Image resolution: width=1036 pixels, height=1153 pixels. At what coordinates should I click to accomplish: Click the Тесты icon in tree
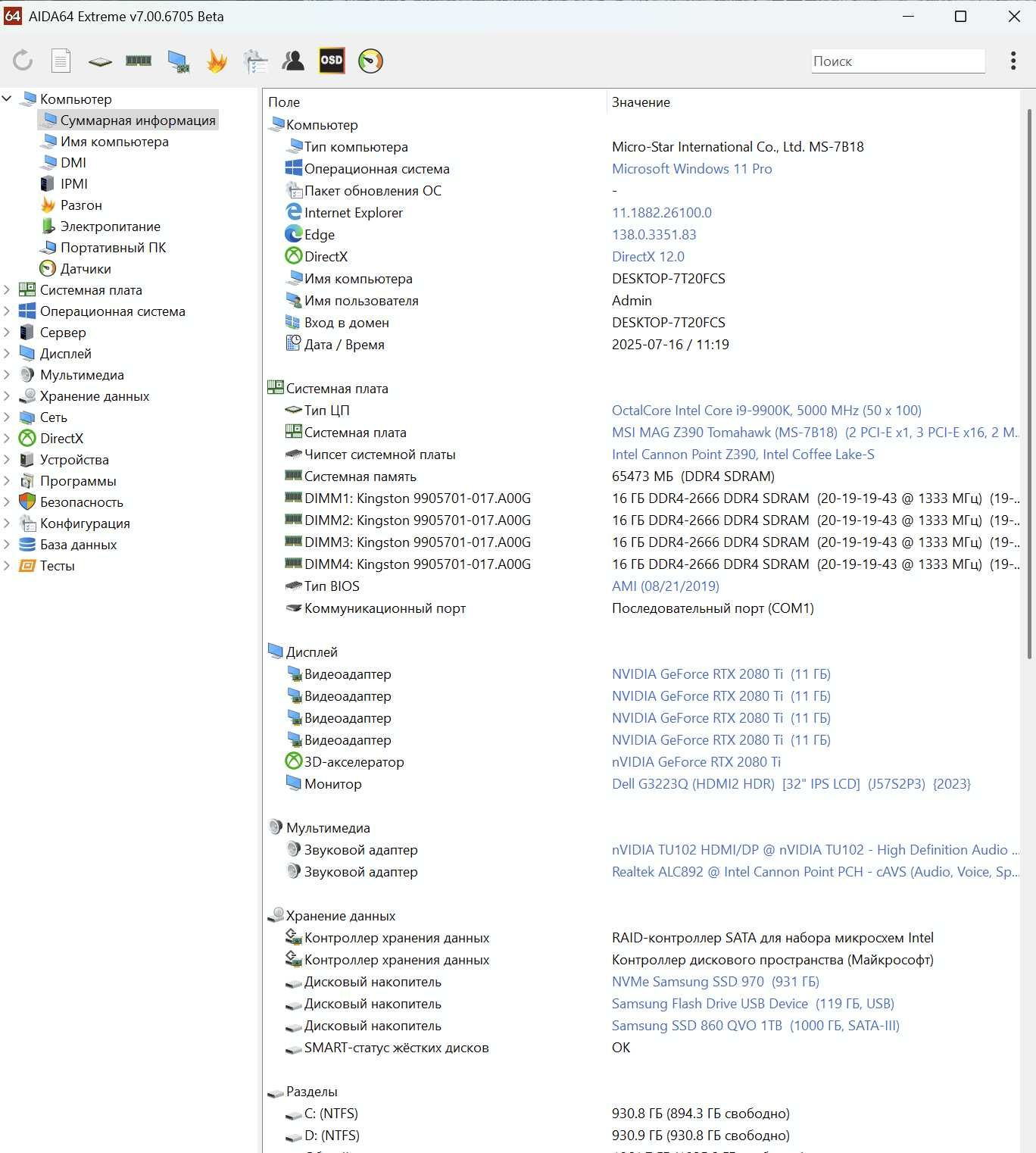coord(27,565)
